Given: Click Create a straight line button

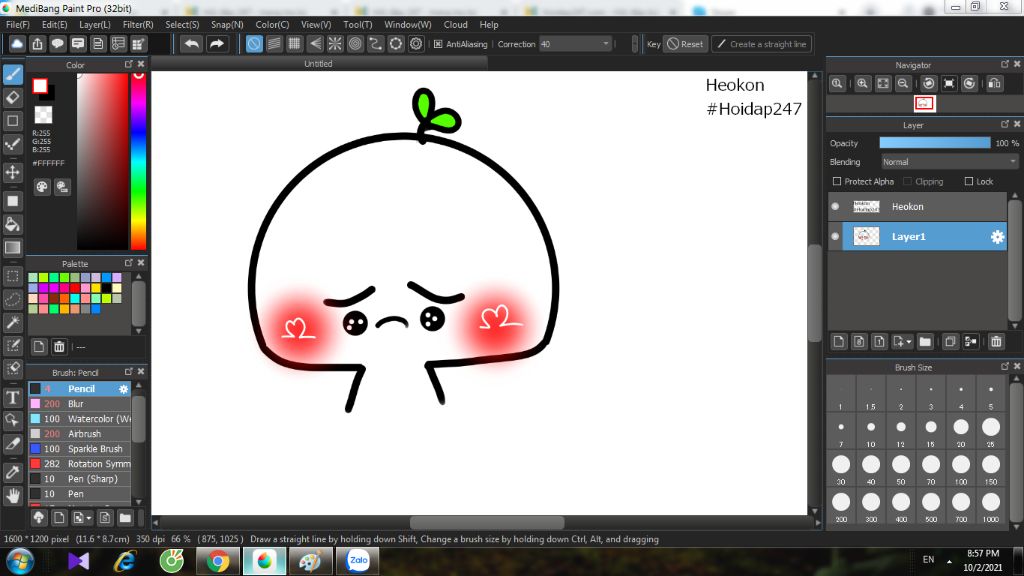Looking at the screenshot, I should (761, 44).
